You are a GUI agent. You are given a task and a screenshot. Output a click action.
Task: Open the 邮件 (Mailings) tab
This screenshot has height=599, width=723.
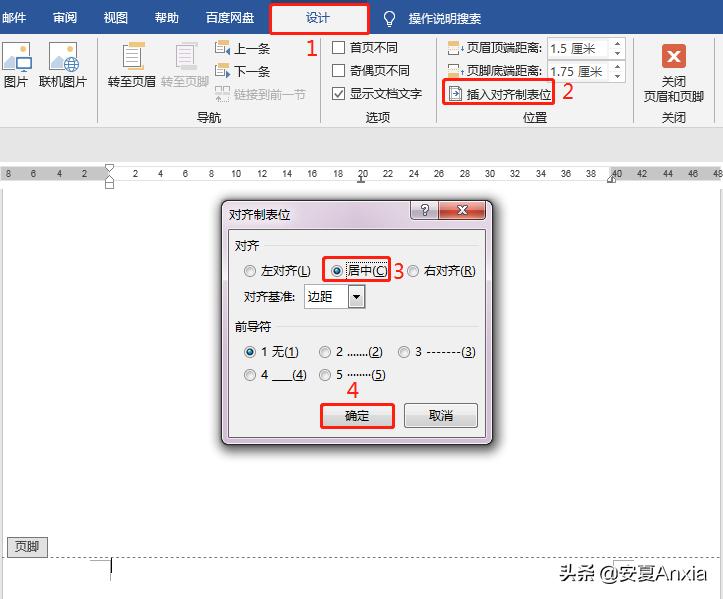coord(14,18)
